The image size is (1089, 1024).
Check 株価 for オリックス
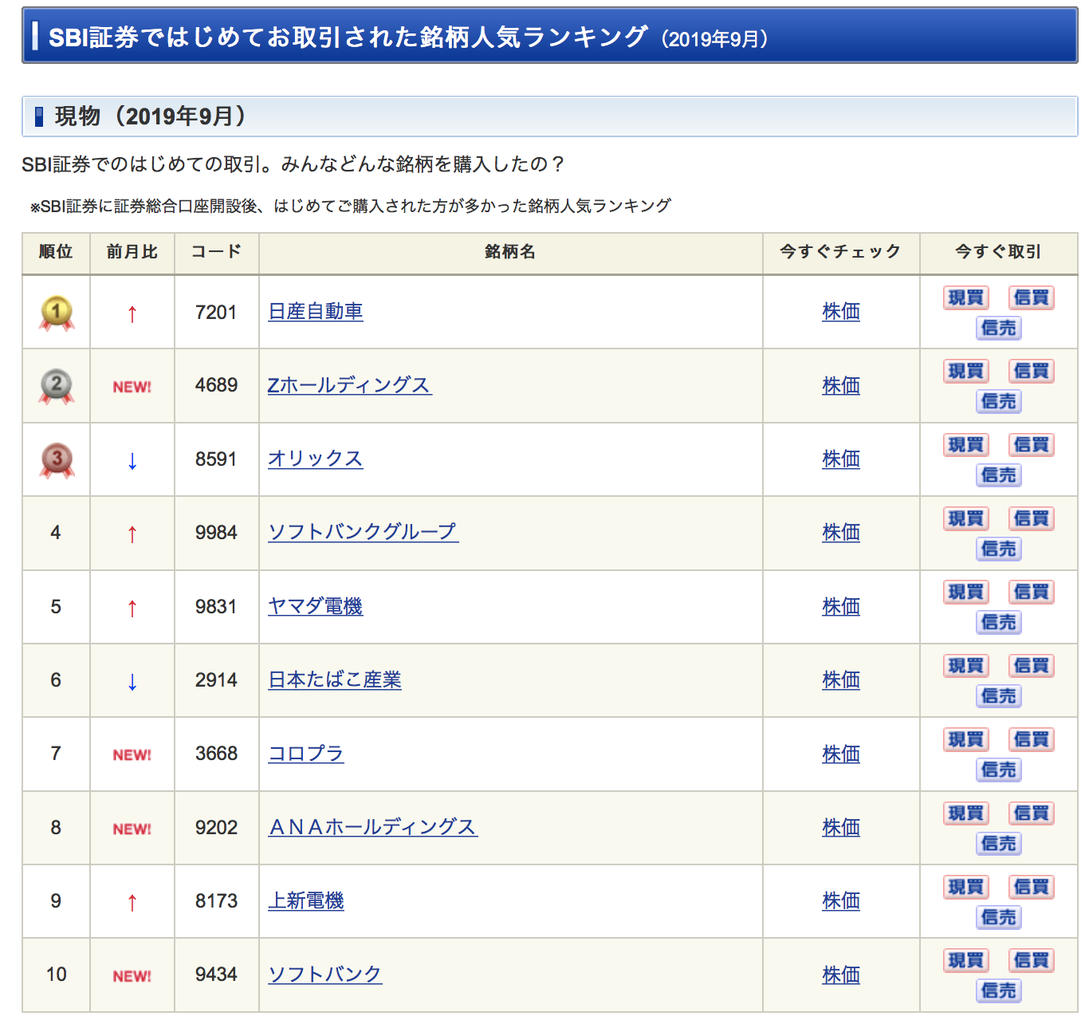841,459
